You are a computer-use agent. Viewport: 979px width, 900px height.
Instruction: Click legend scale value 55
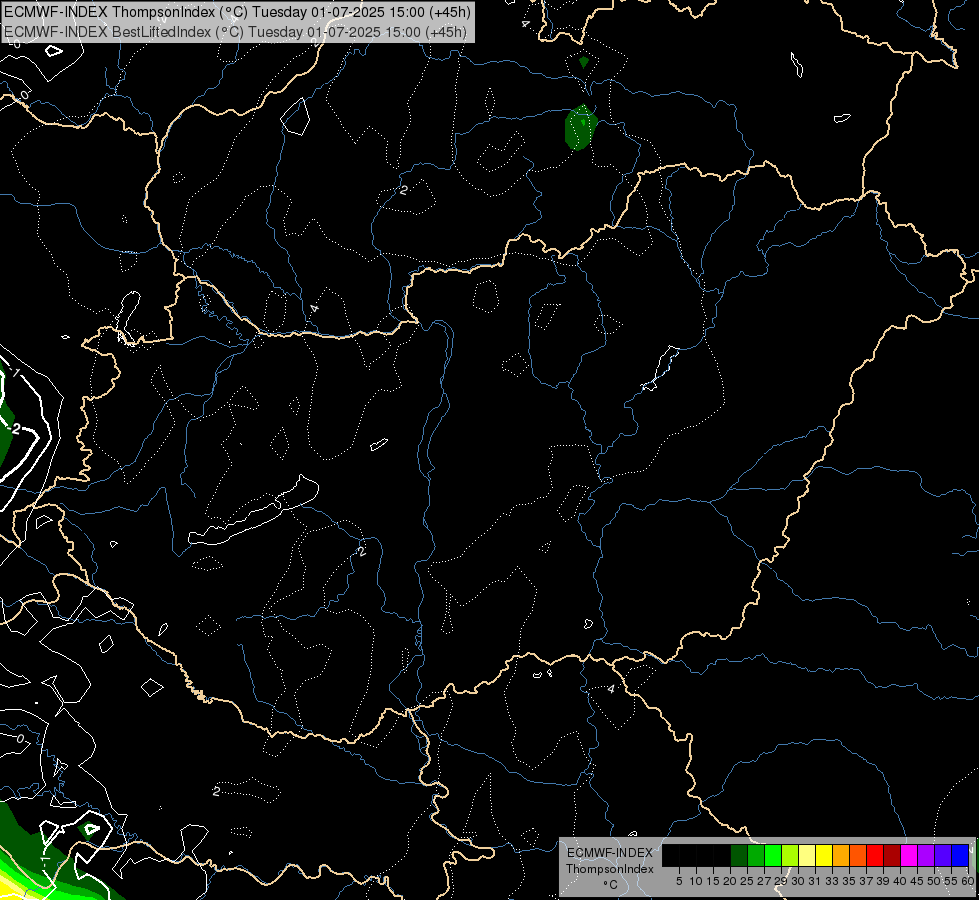951,881
